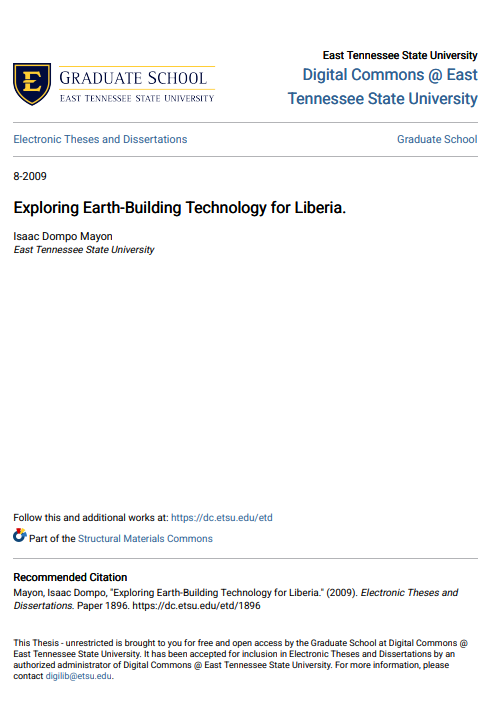Image resolution: width=500 pixels, height=720 pixels.
Task: Click the East Tennessee State University logo subtitle
Action: [137, 98]
